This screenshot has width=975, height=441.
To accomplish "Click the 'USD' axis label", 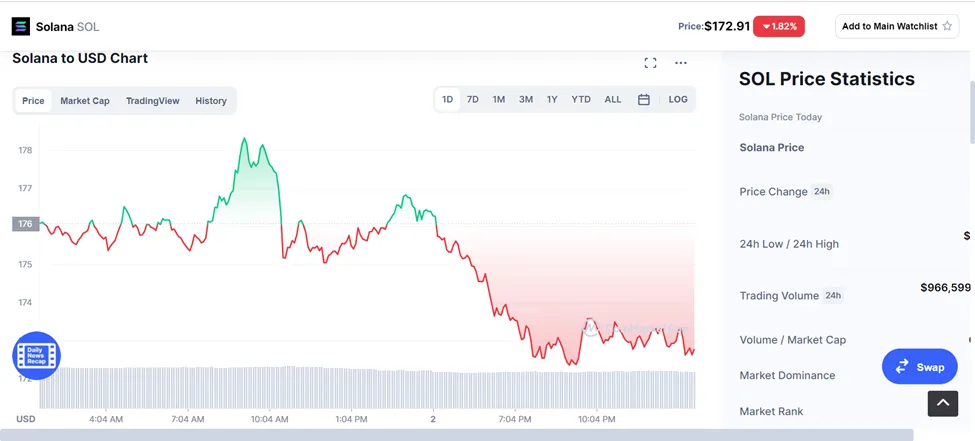I will coord(25,419).
